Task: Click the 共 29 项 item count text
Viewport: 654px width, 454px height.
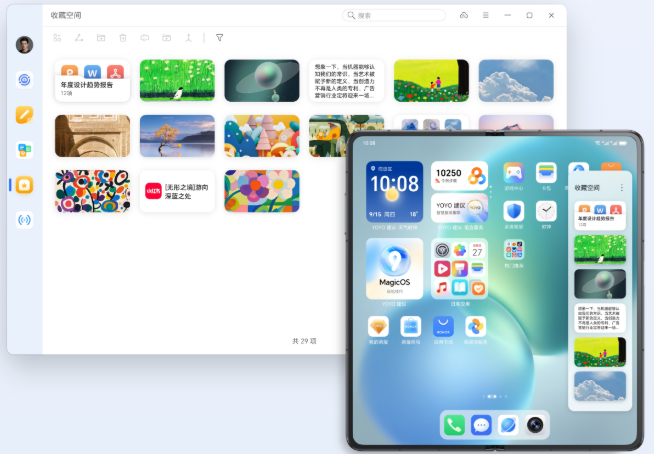Action: point(304,341)
